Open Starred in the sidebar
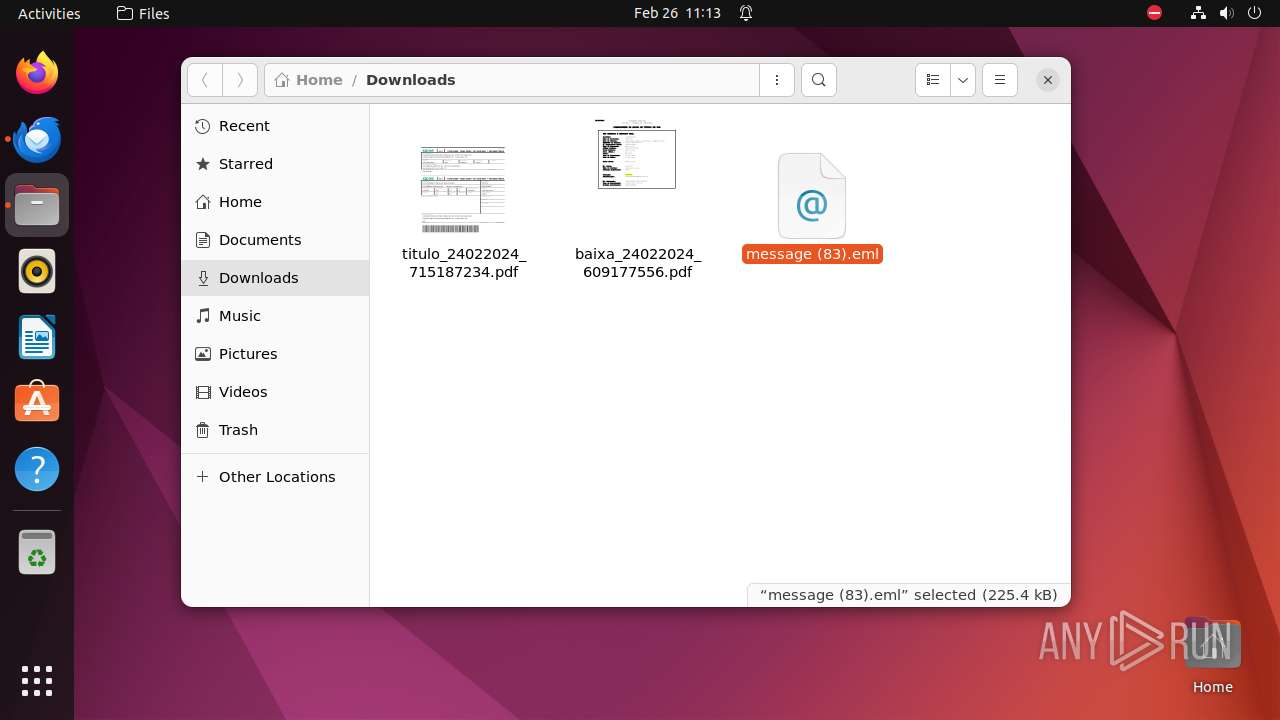1280x720 pixels. click(x=275, y=164)
